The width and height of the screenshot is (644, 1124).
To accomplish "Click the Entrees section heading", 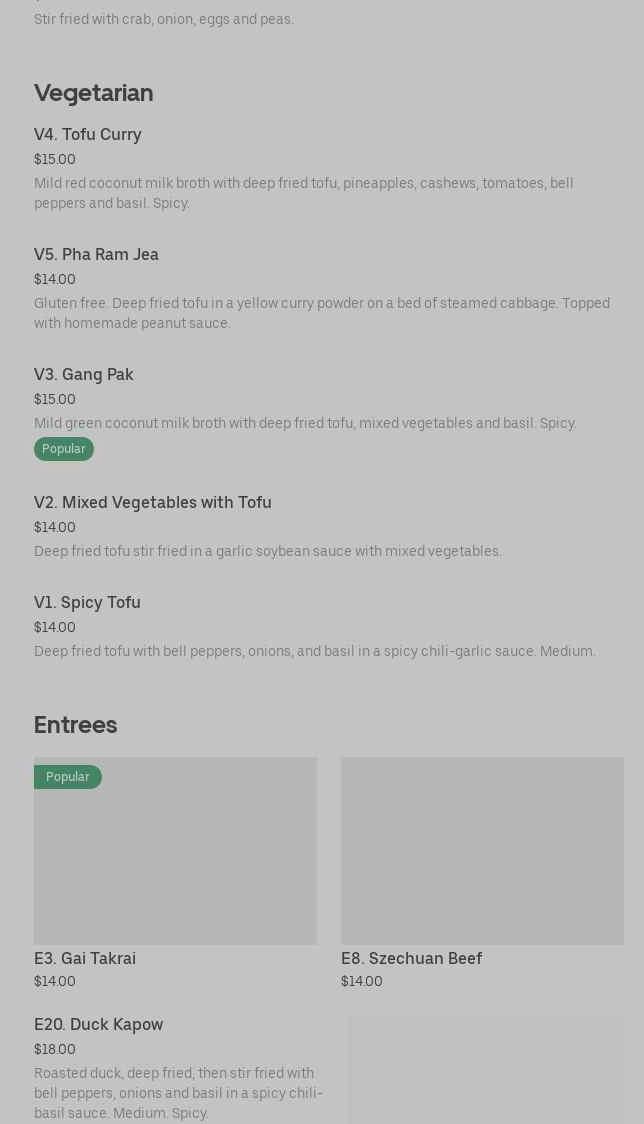I will [x=76, y=725].
